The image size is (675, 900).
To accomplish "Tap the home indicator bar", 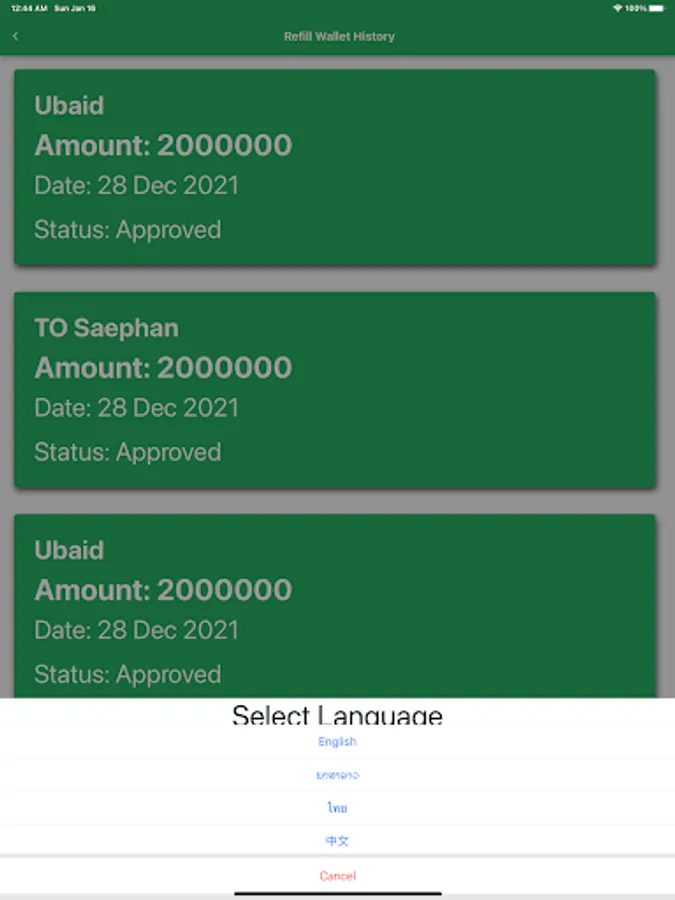I will (338, 894).
